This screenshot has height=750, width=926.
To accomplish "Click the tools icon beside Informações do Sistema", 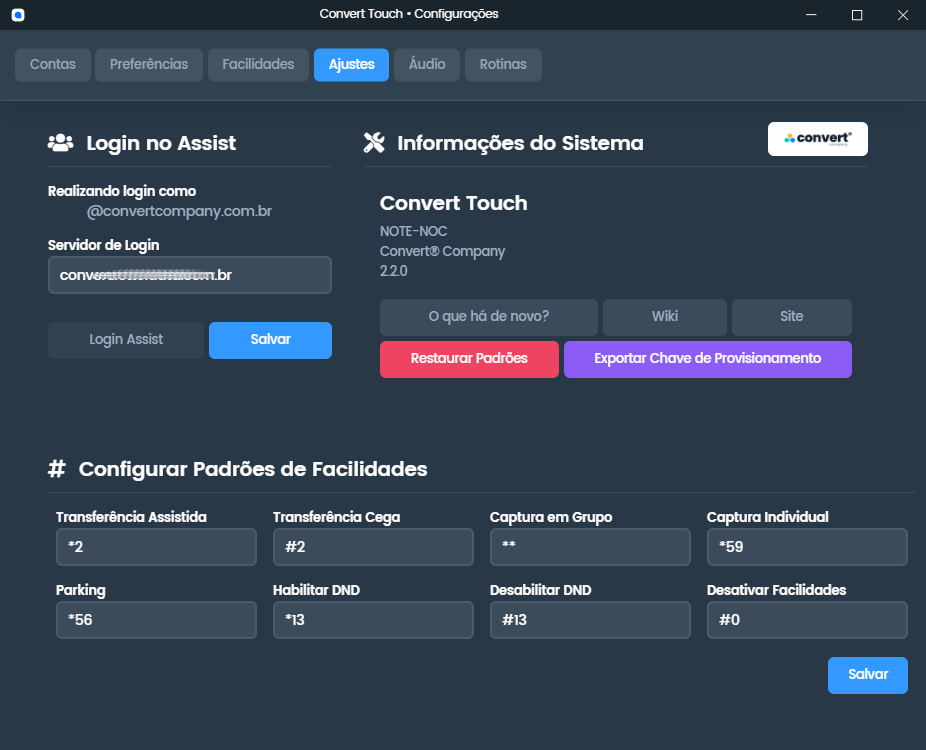I will point(374,143).
